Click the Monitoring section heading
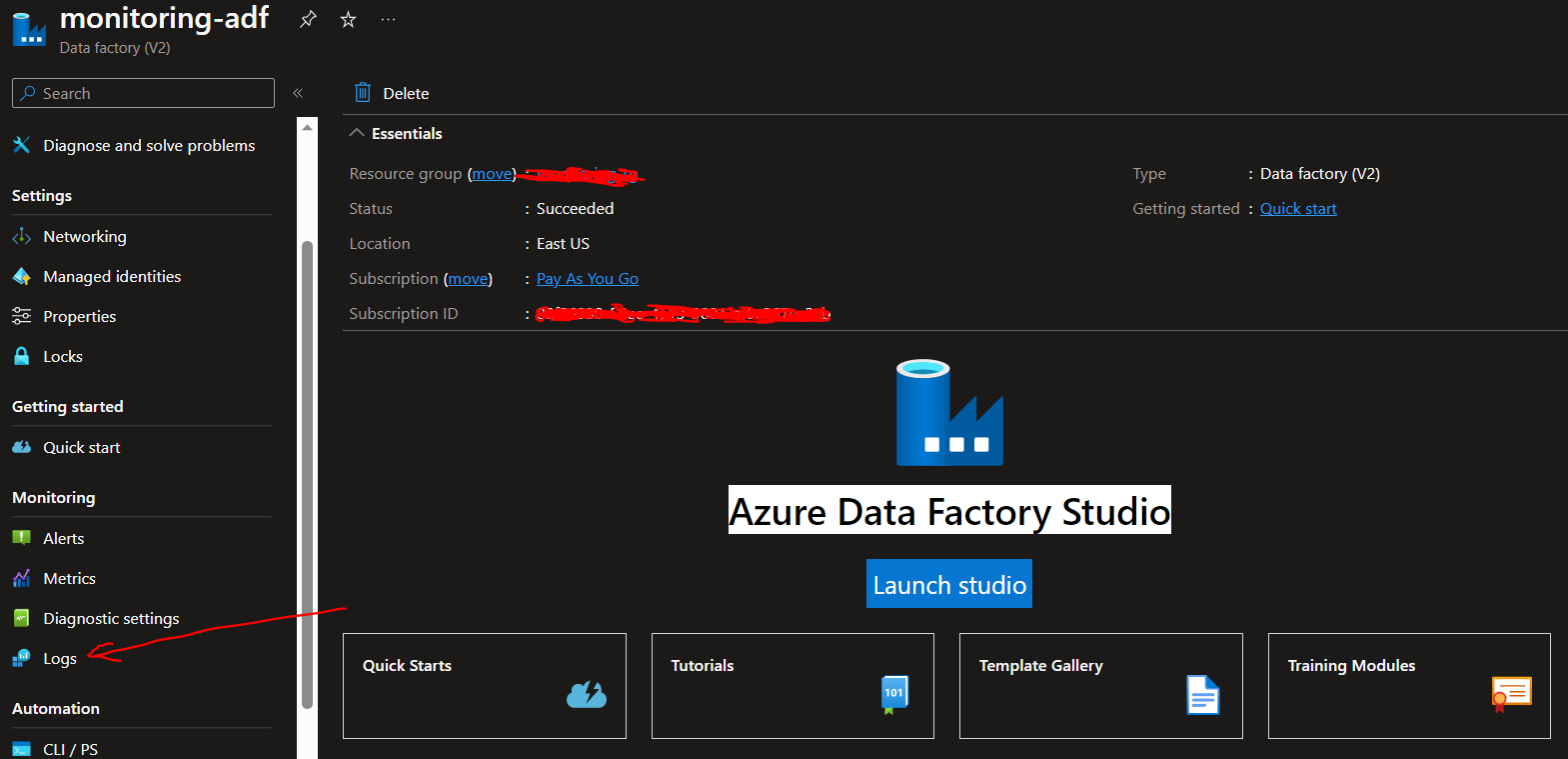Image resolution: width=1568 pixels, height=759 pixels. (x=54, y=498)
